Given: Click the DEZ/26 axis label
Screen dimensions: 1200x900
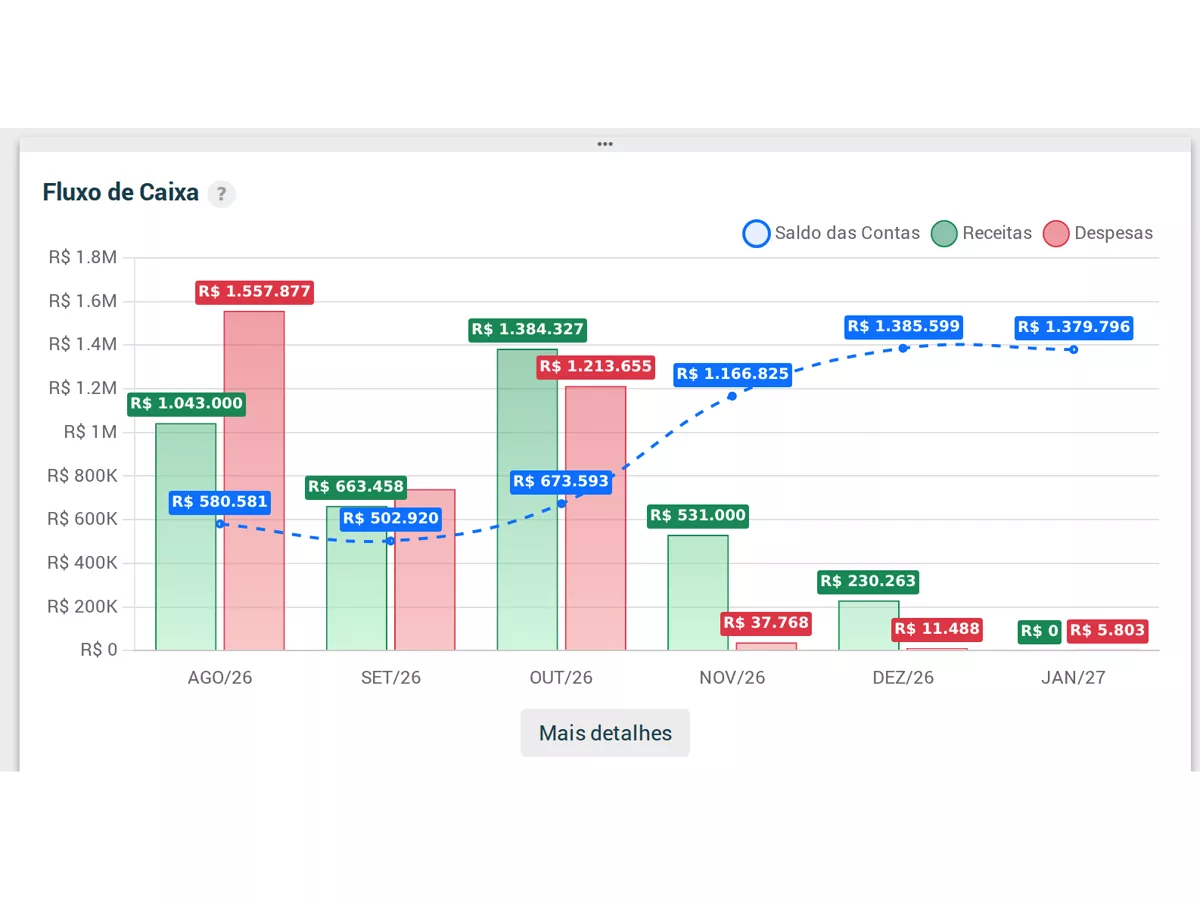Looking at the screenshot, I should point(903,677).
